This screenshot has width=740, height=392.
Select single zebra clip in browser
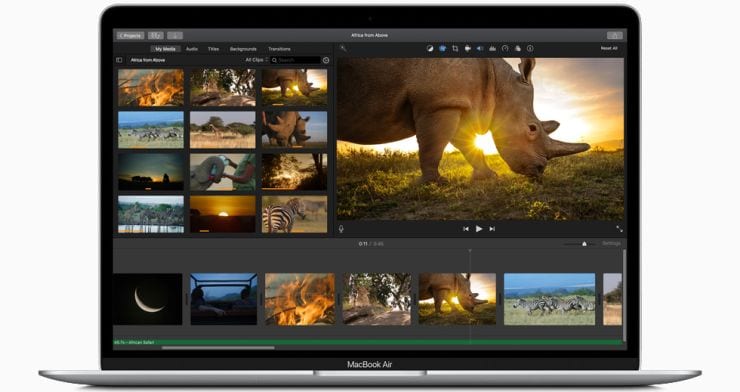(294, 214)
